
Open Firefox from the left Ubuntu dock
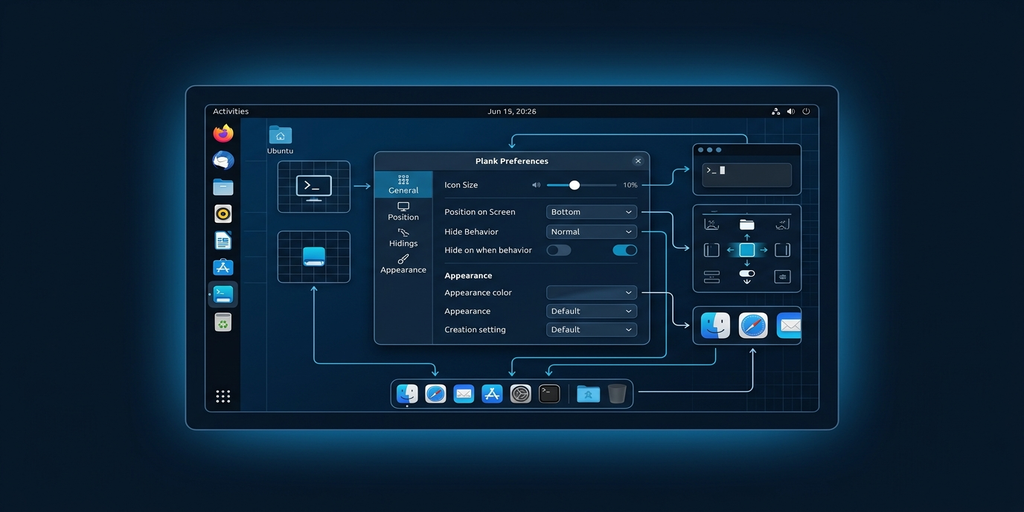tap(223, 133)
